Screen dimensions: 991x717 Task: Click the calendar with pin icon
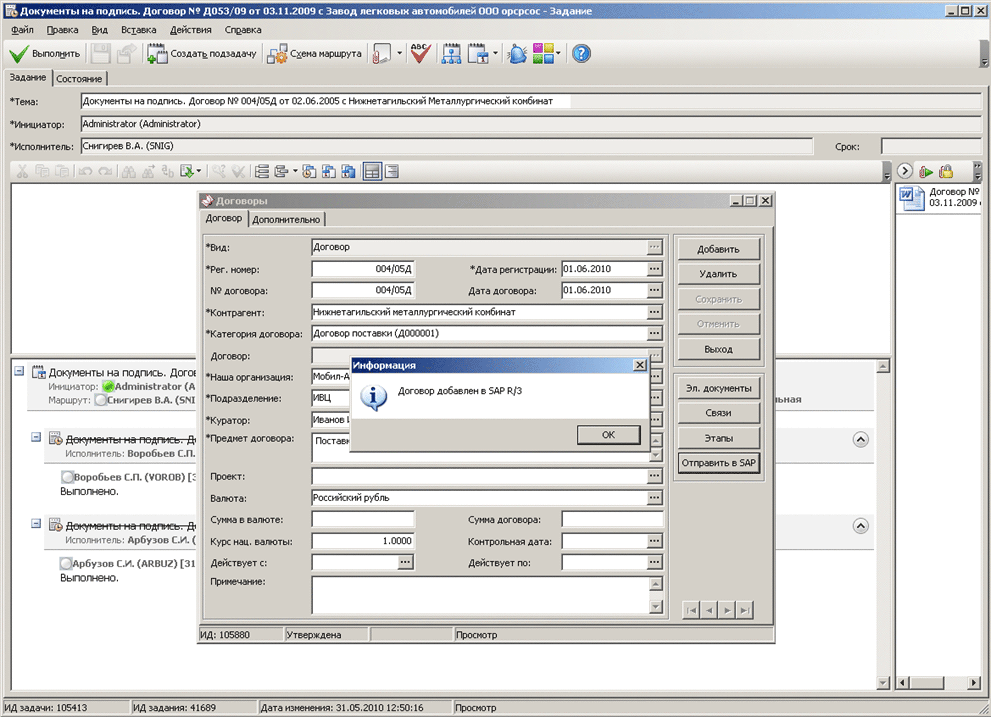point(478,54)
